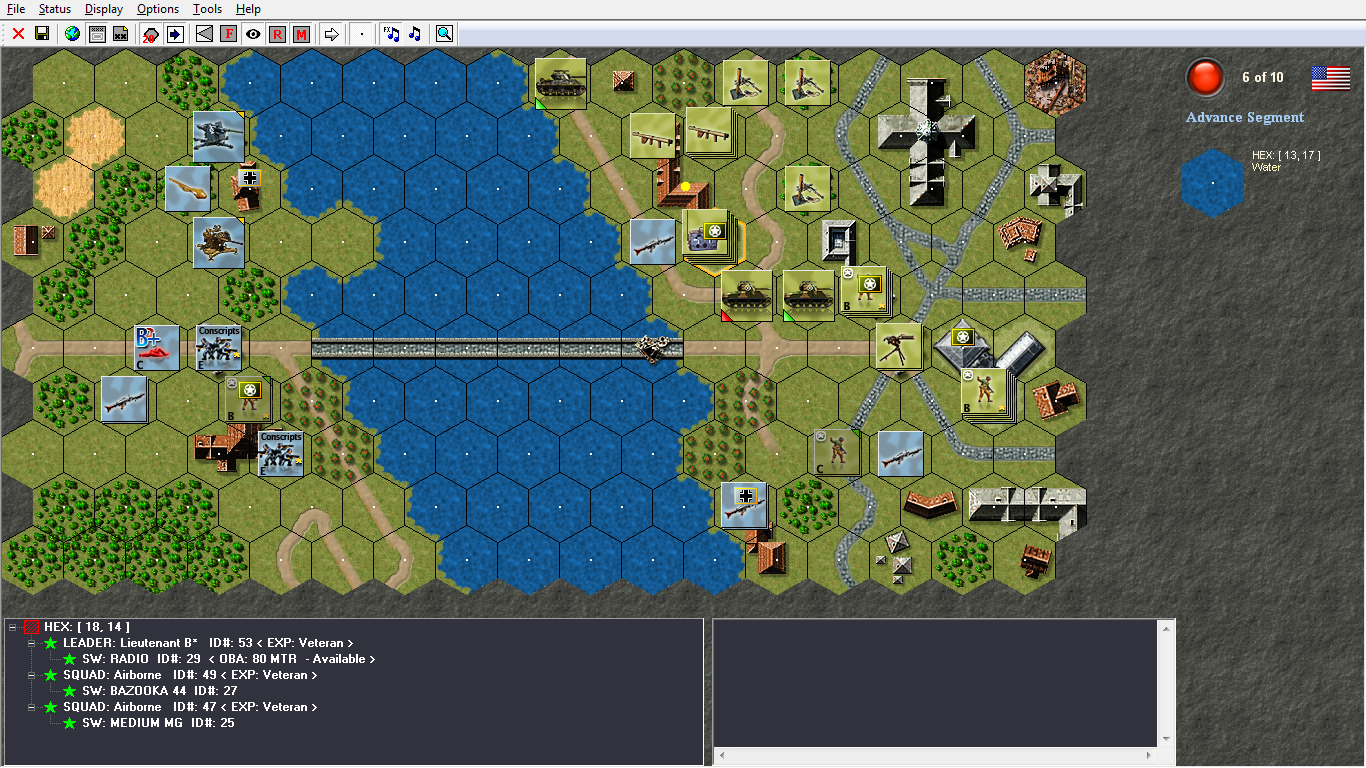Select the panzerfaust counter near the wheat field
The width and height of the screenshot is (1366, 768).
click(x=188, y=188)
